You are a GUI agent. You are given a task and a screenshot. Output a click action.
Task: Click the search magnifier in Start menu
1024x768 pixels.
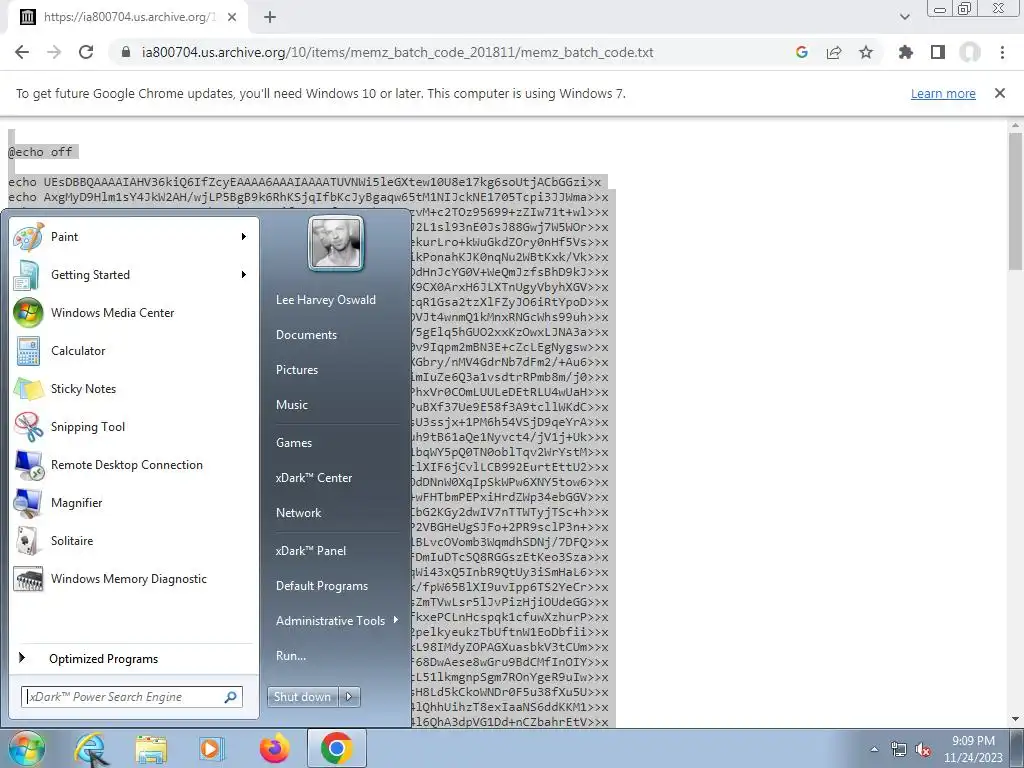tap(230, 697)
